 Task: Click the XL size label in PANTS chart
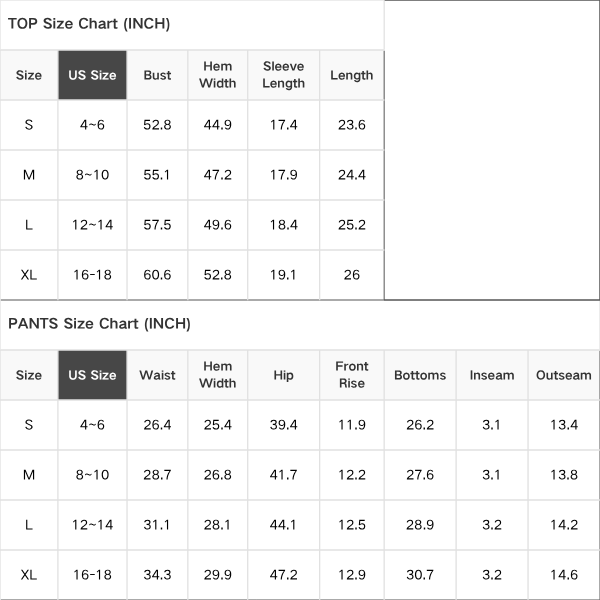tap(29, 575)
